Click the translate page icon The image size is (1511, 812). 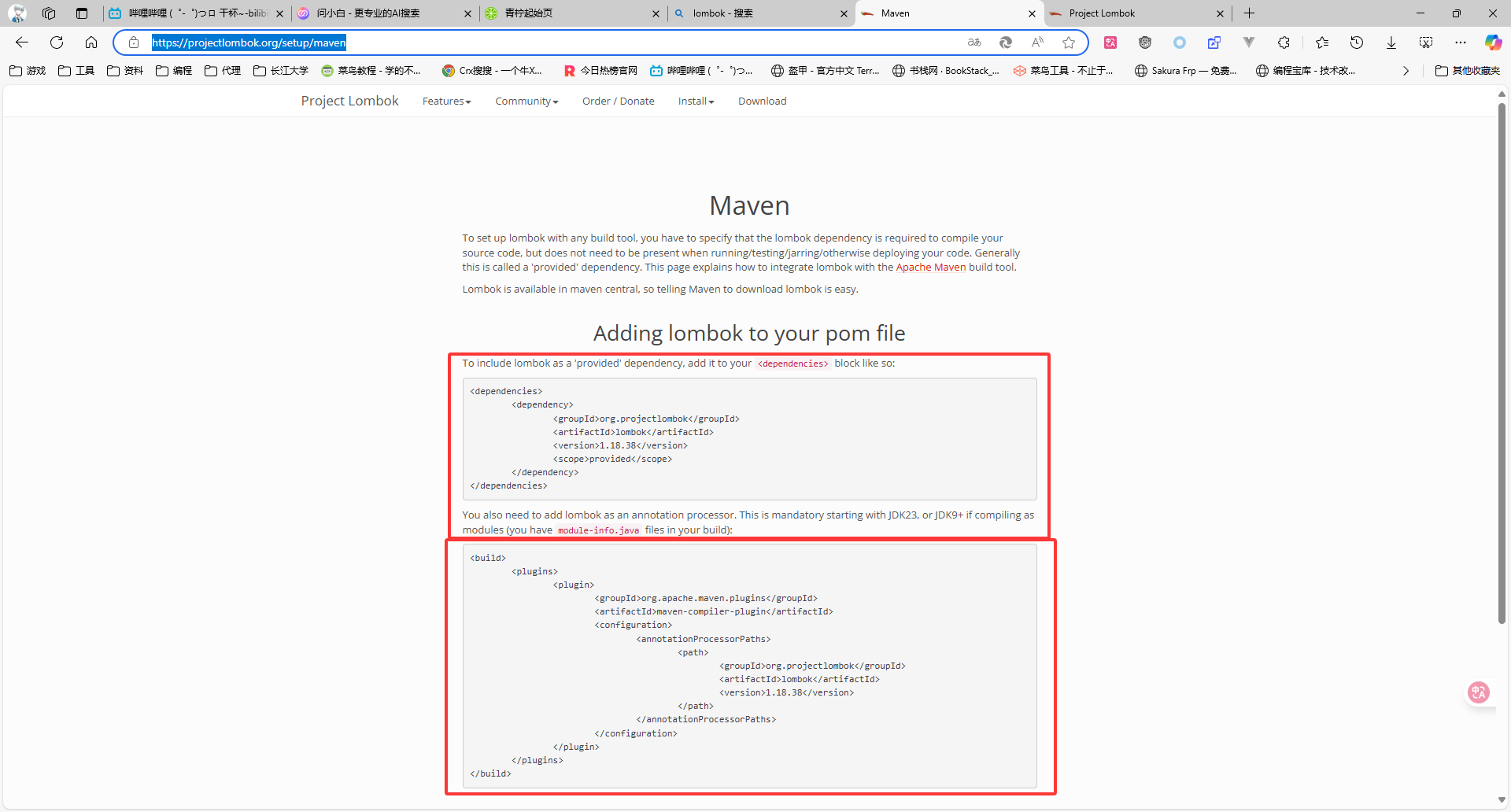click(x=974, y=42)
